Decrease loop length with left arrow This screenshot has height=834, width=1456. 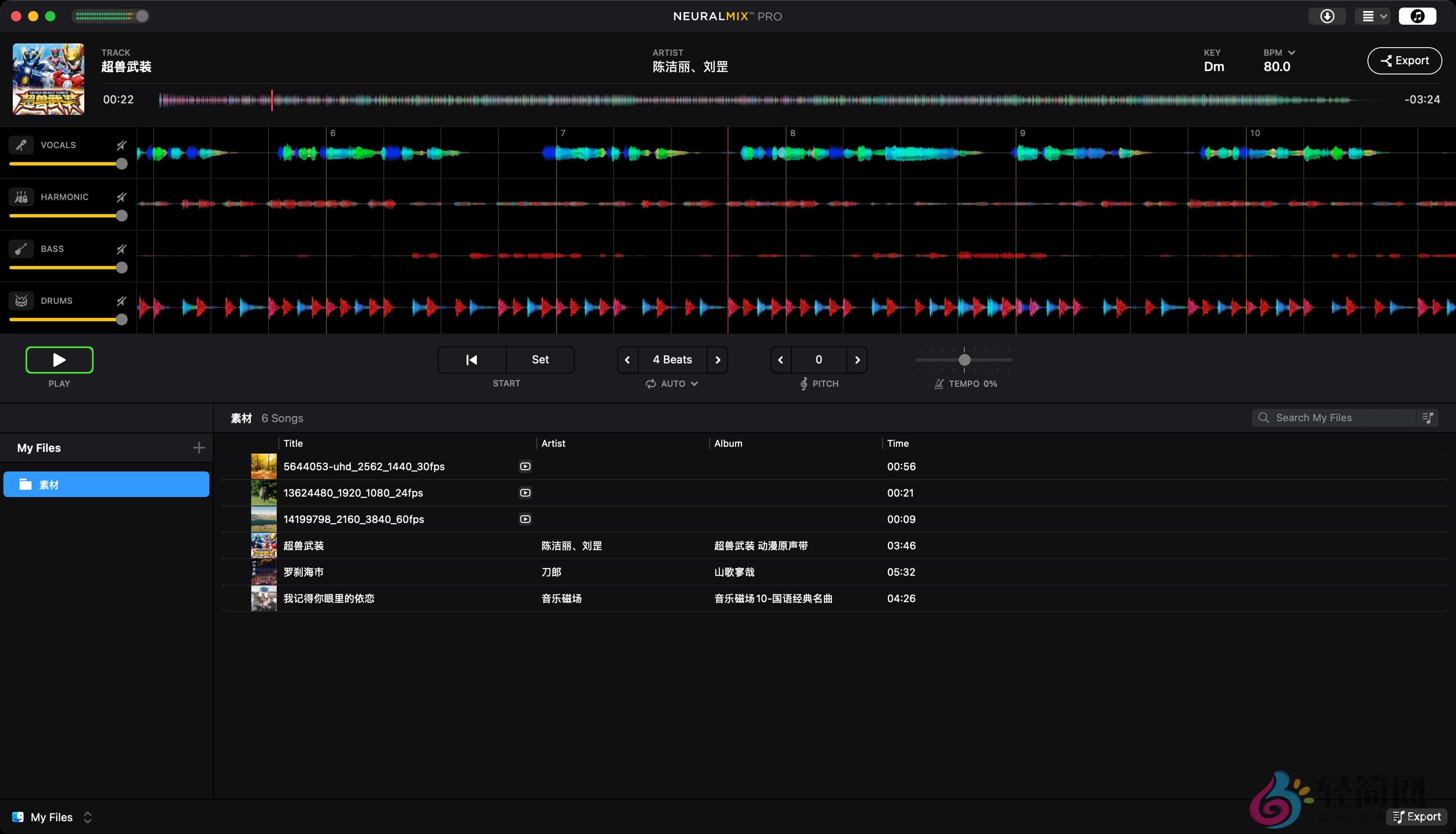coord(628,360)
